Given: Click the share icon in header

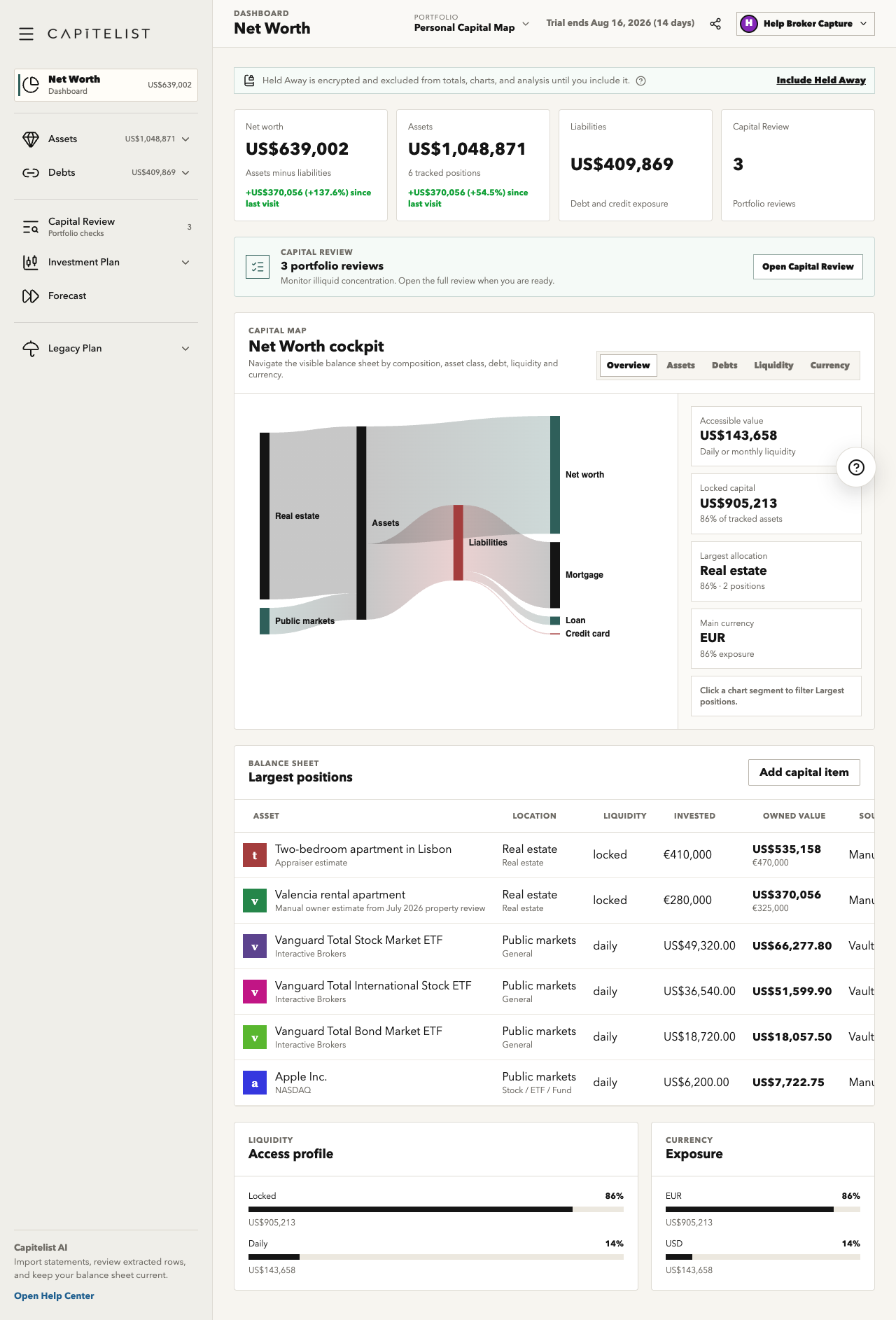Looking at the screenshot, I should click(715, 24).
